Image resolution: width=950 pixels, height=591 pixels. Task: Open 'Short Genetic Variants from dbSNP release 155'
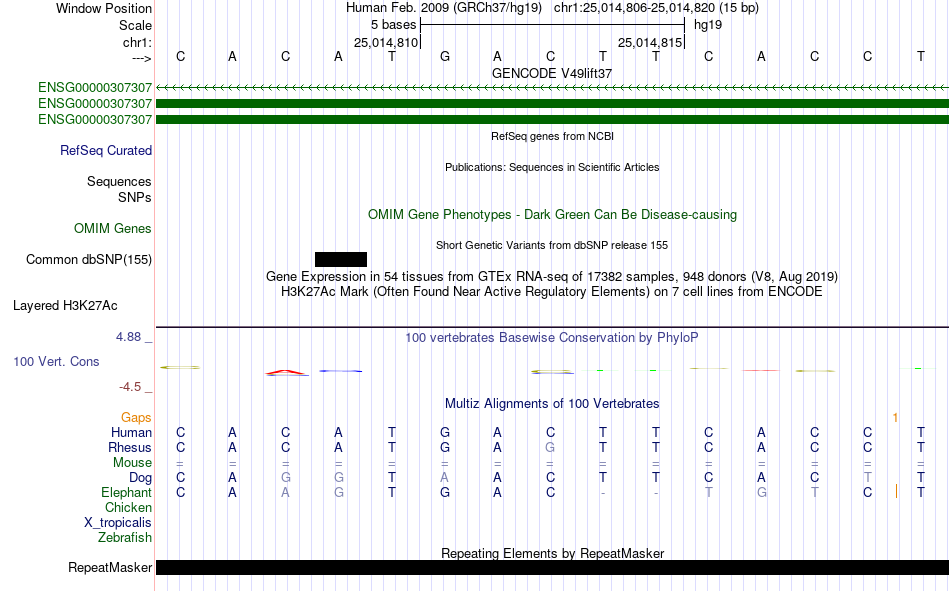(x=552, y=245)
